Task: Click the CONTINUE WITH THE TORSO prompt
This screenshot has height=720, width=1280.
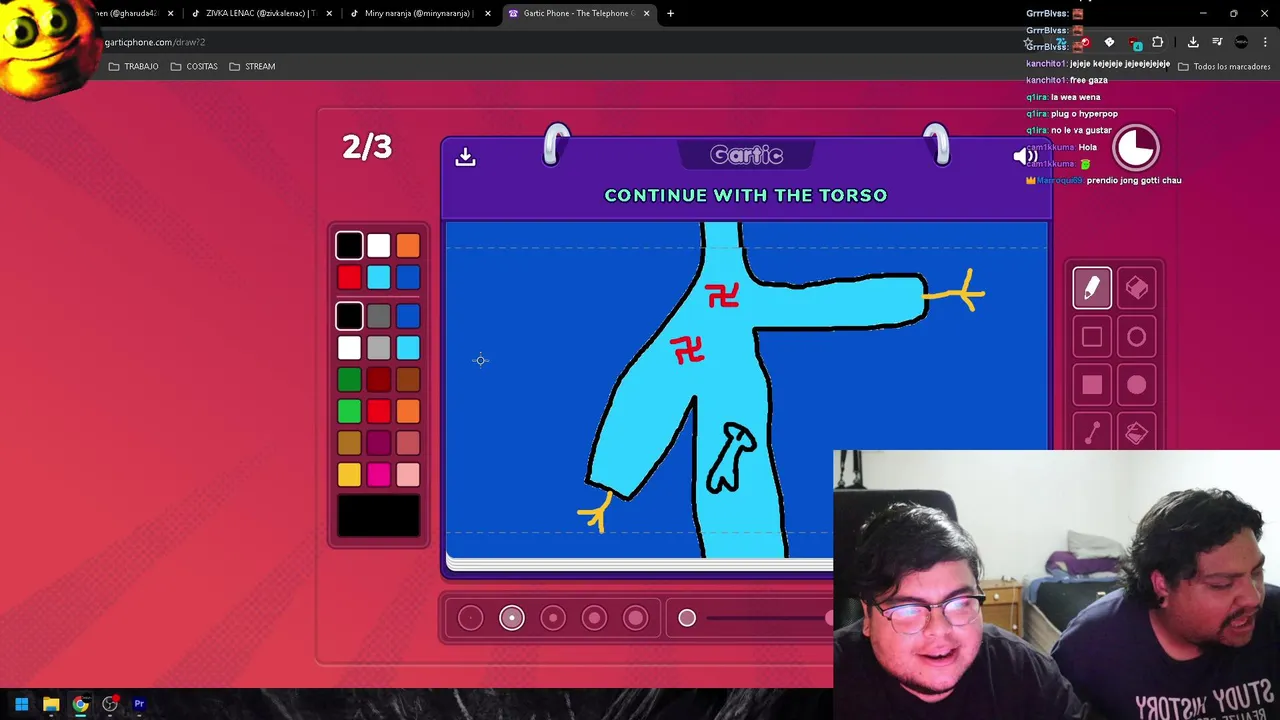Action: click(746, 195)
